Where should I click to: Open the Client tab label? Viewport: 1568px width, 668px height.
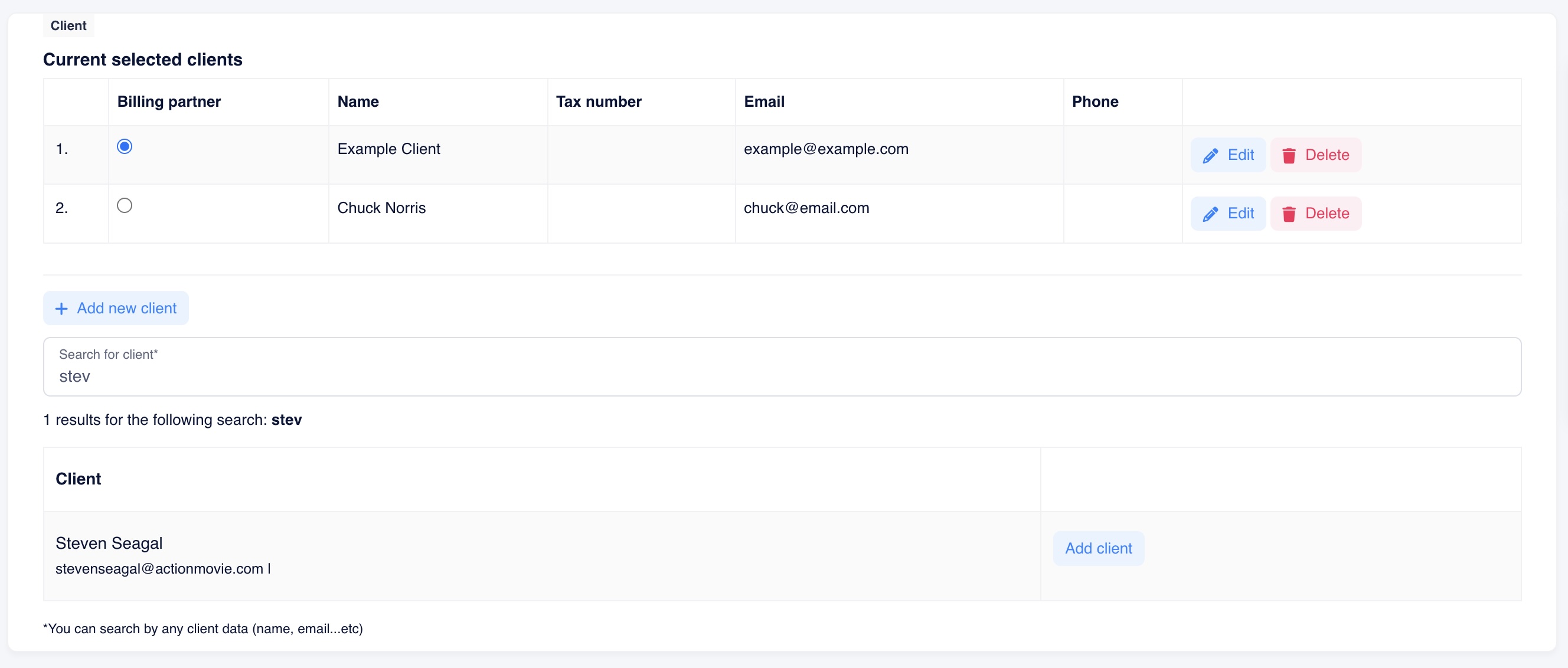pos(68,25)
